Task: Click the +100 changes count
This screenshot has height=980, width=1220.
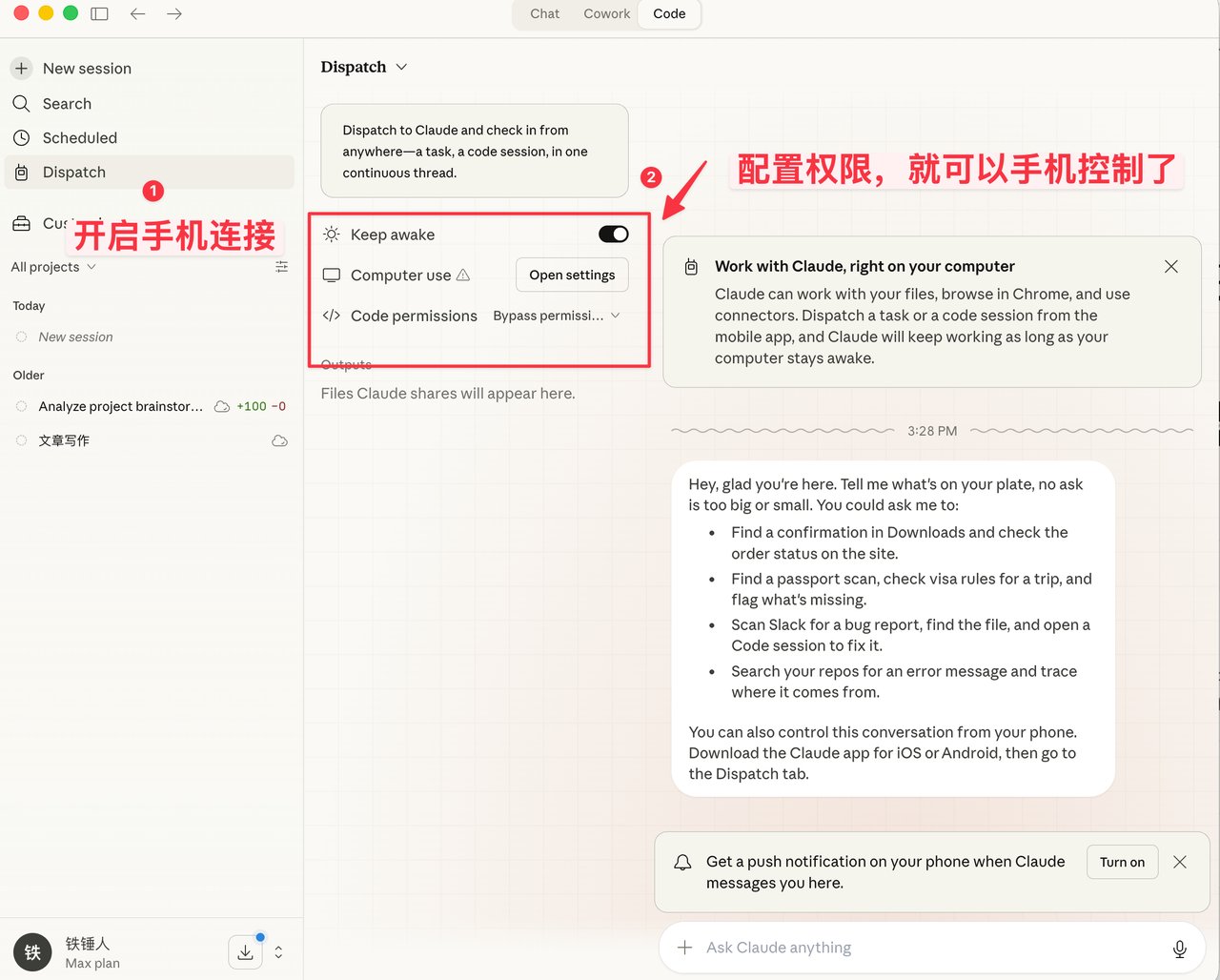Action: [x=252, y=406]
